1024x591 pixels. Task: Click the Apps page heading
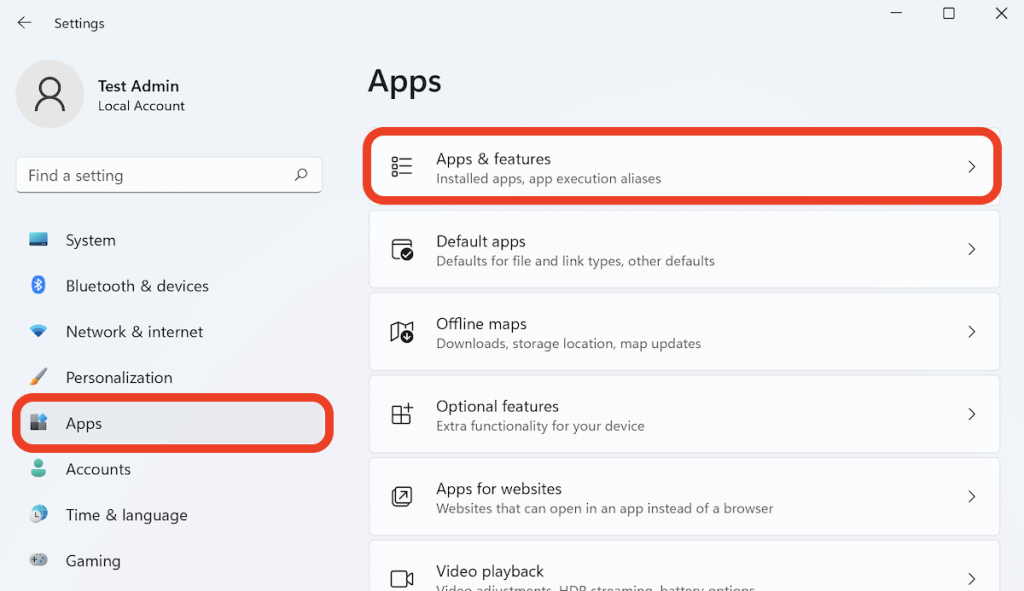pos(404,83)
